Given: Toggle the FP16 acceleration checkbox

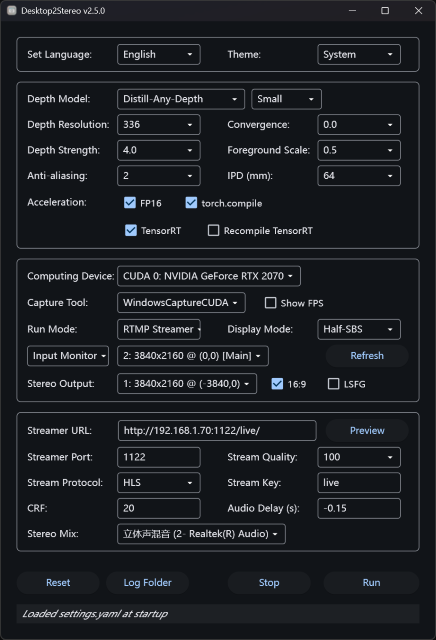Looking at the screenshot, I should coord(130,203).
